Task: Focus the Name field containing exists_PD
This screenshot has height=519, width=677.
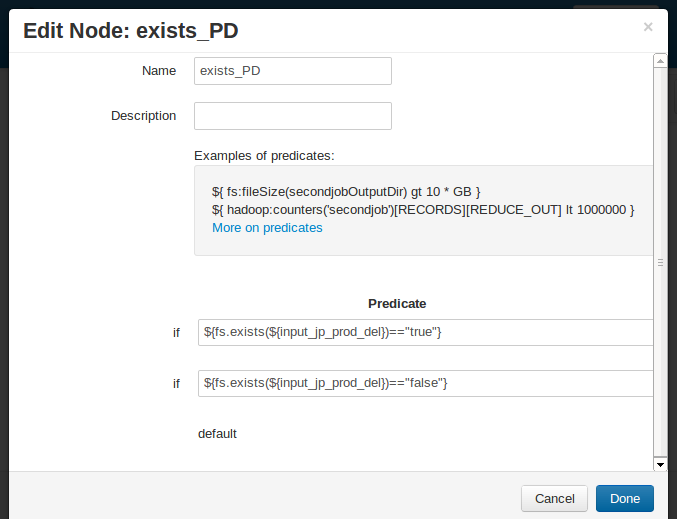Action: (292, 71)
